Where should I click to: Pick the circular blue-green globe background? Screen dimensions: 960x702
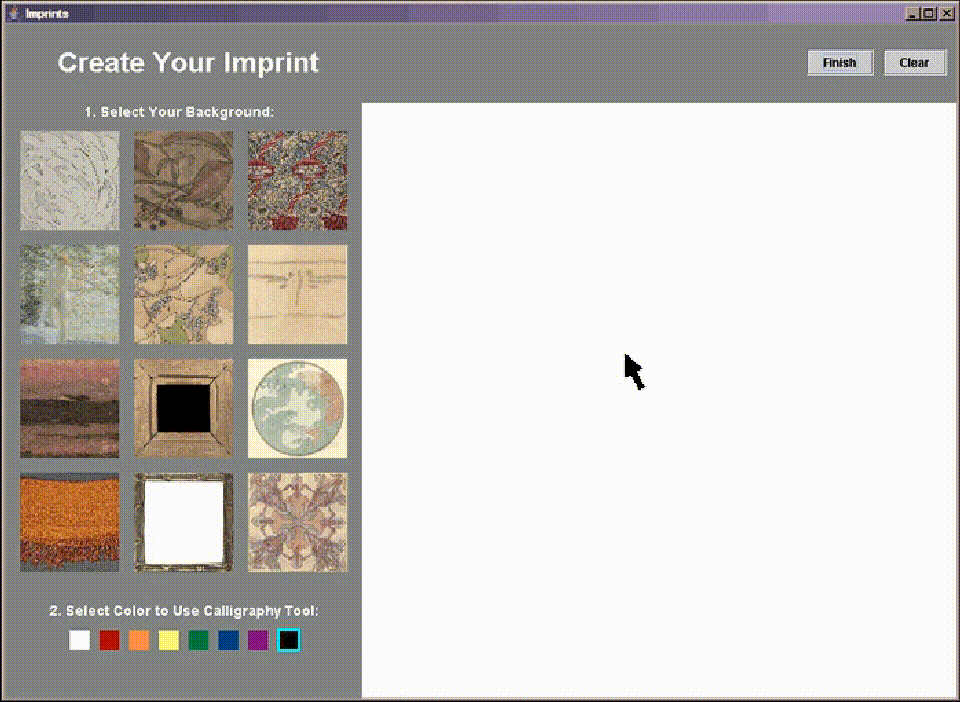tap(298, 408)
